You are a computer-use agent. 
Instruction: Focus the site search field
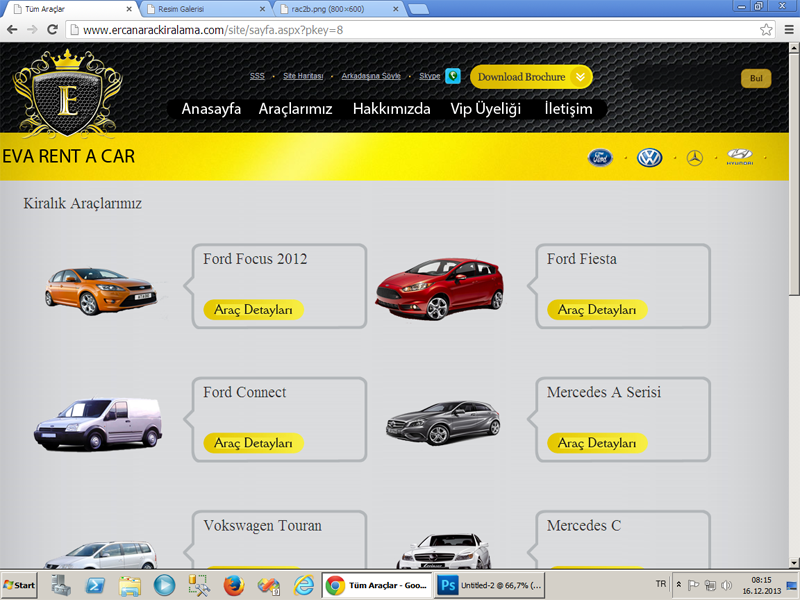(x=685, y=78)
